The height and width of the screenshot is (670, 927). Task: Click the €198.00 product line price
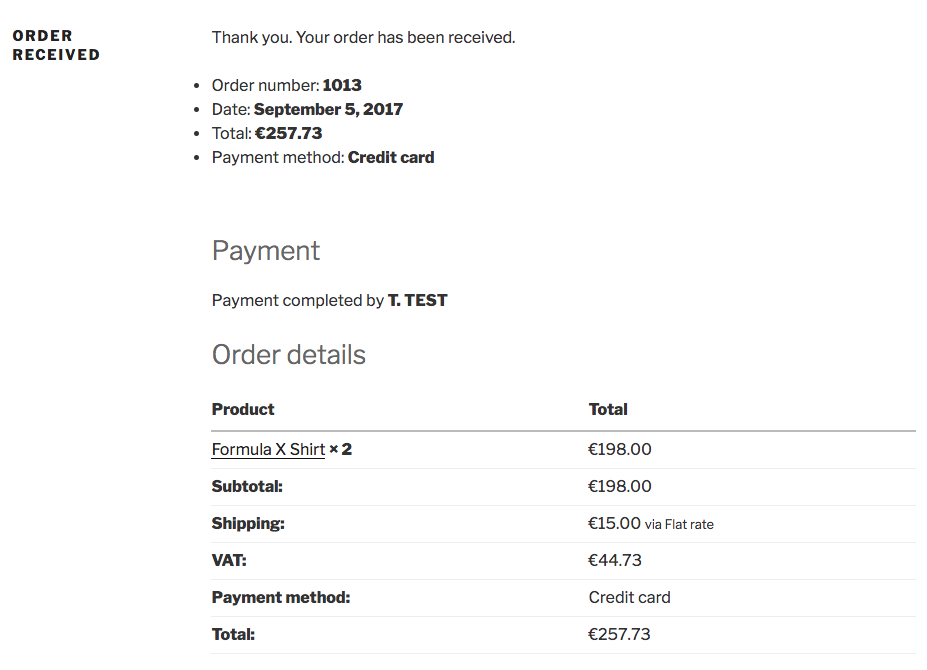pos(620,450)
